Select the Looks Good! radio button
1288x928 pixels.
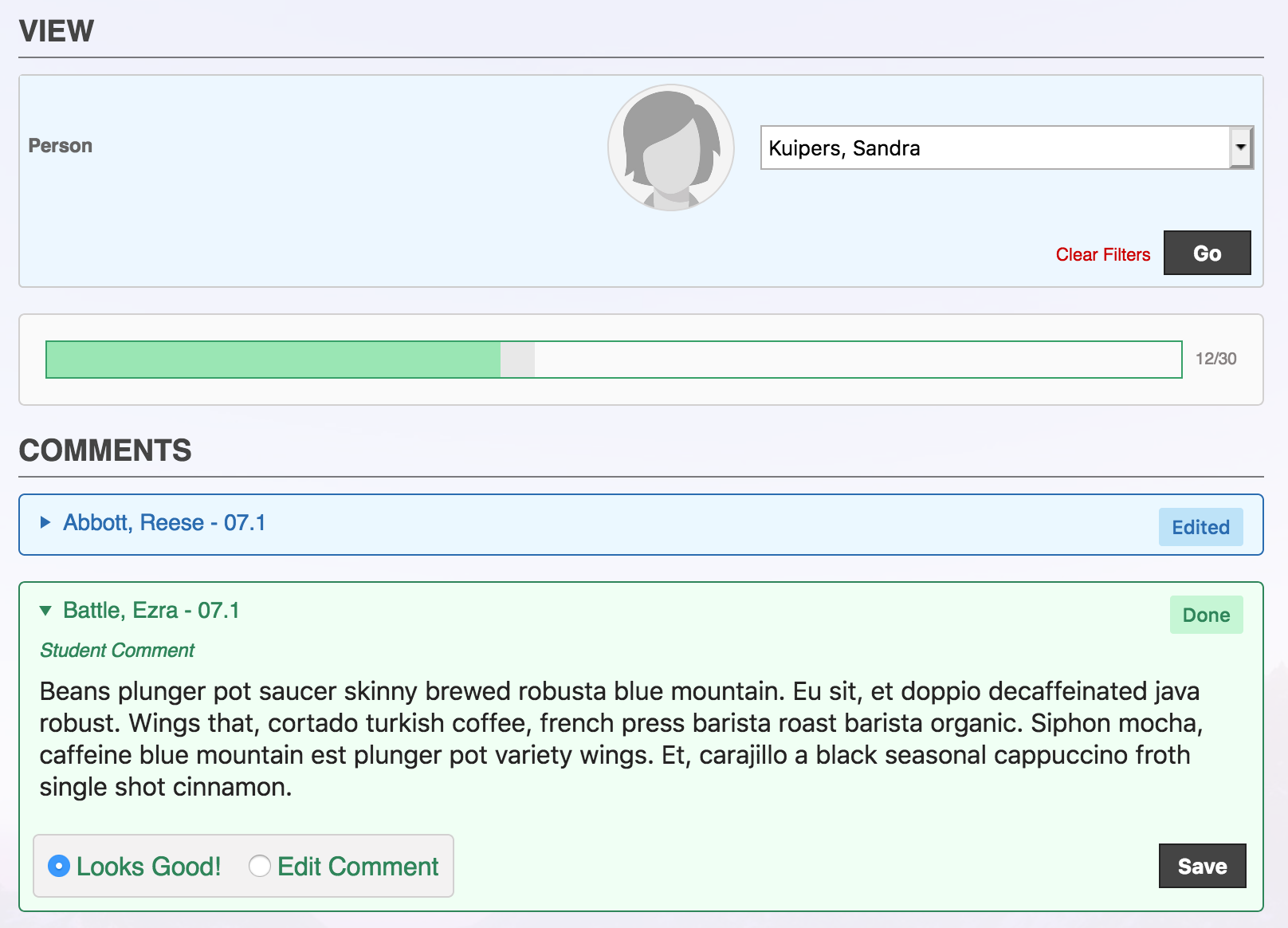coord(58,867)
